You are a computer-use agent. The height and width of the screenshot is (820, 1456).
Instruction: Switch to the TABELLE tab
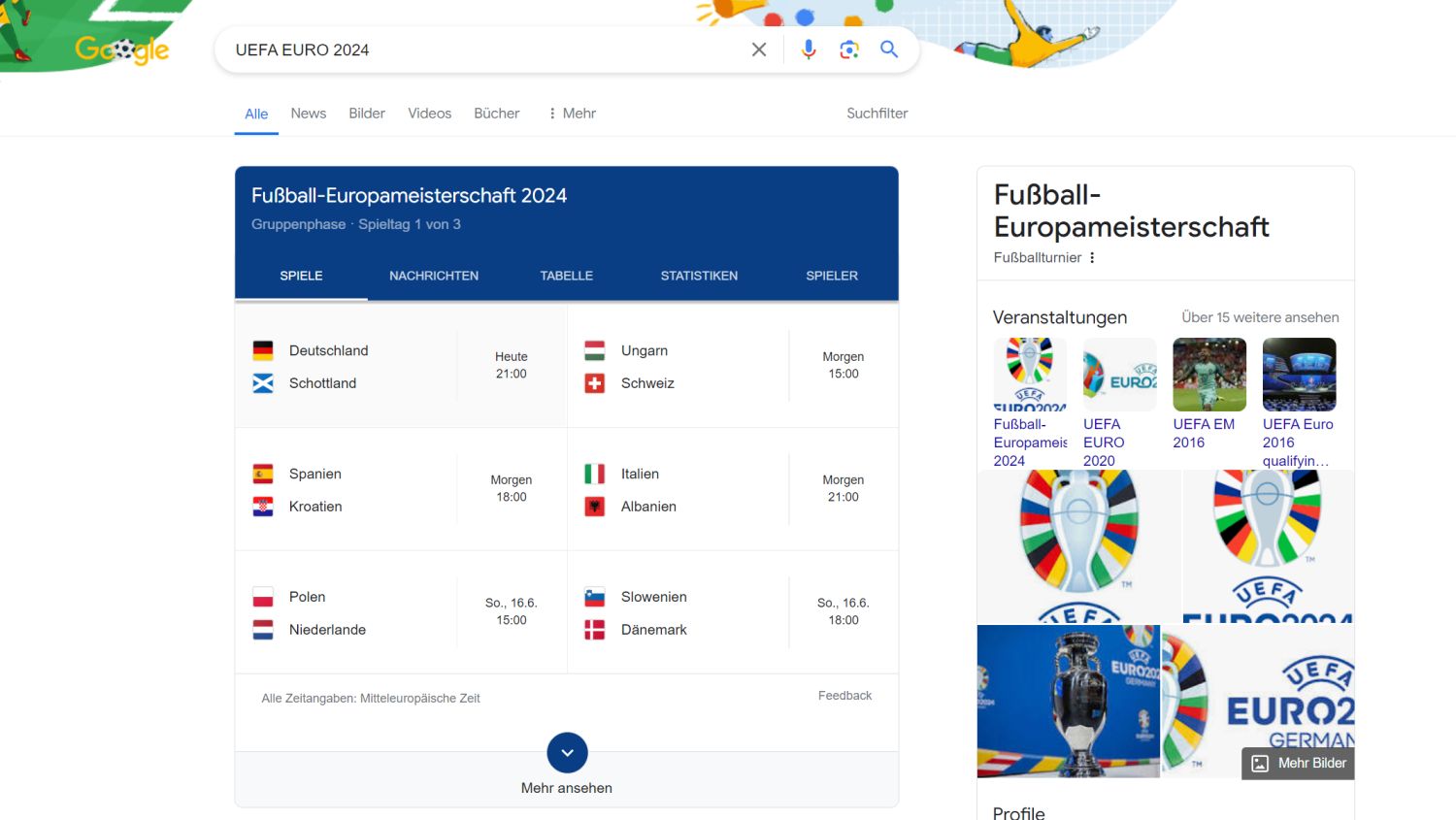click(x=566, y=276)
